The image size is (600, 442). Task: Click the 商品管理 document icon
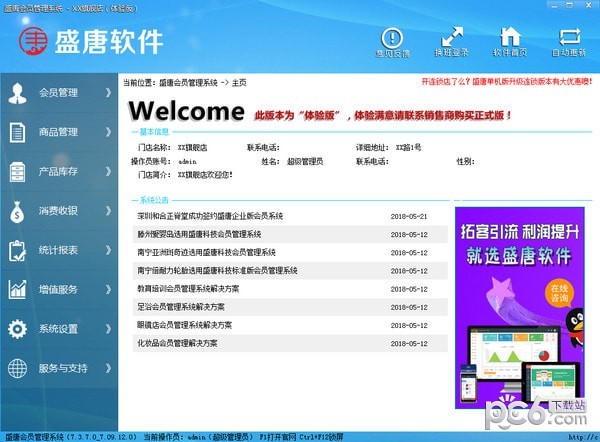click(17, 132)
